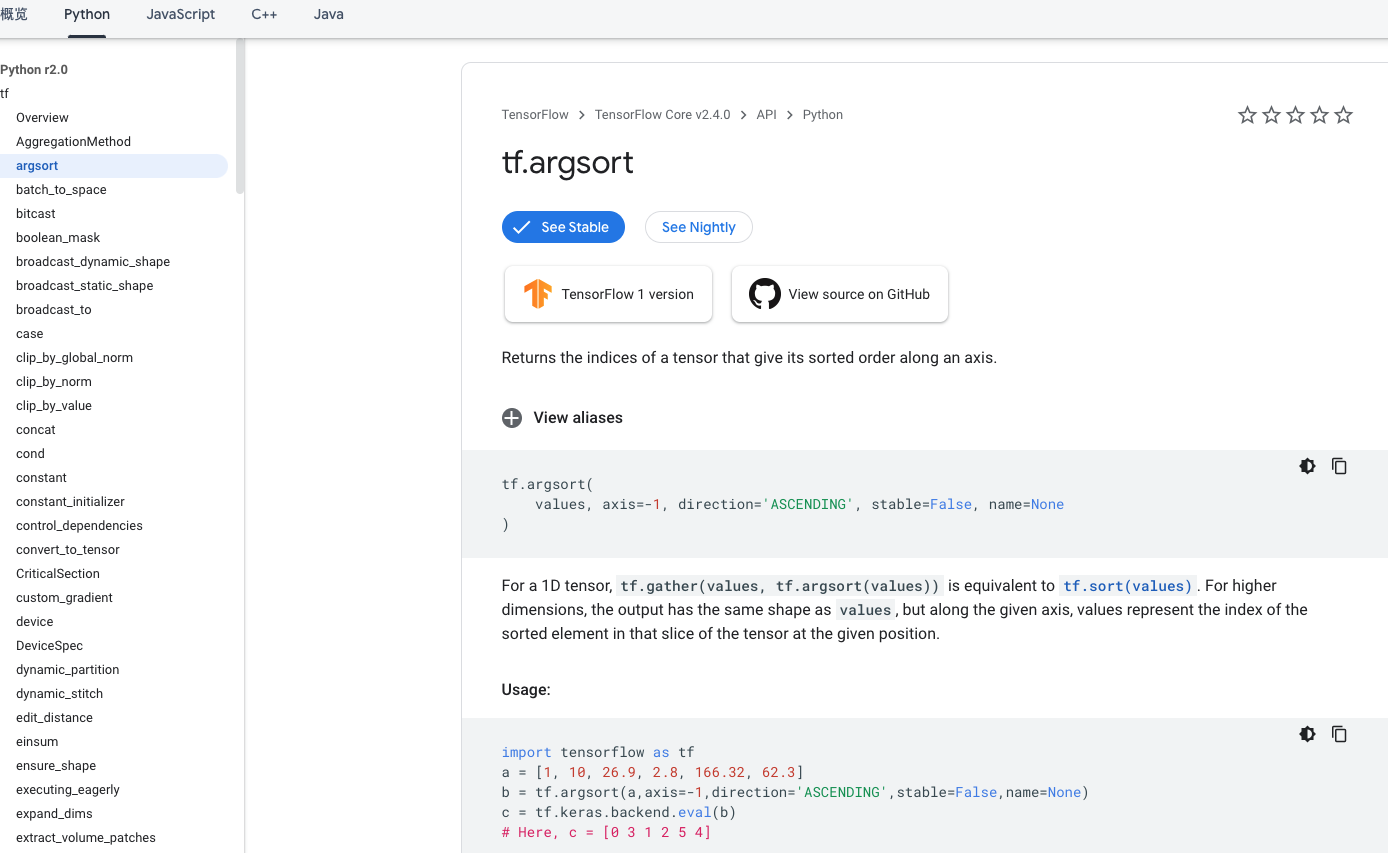The height and width of the screenshot is (853, 1388).
Task: Click the TensorFlow logo icon
Action: point(538,294)
